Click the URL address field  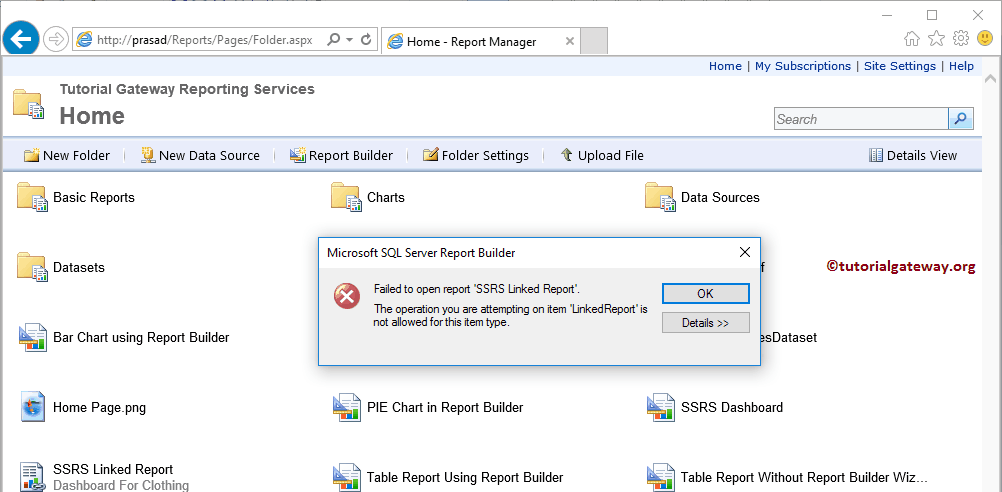click(x=204, y=40)
